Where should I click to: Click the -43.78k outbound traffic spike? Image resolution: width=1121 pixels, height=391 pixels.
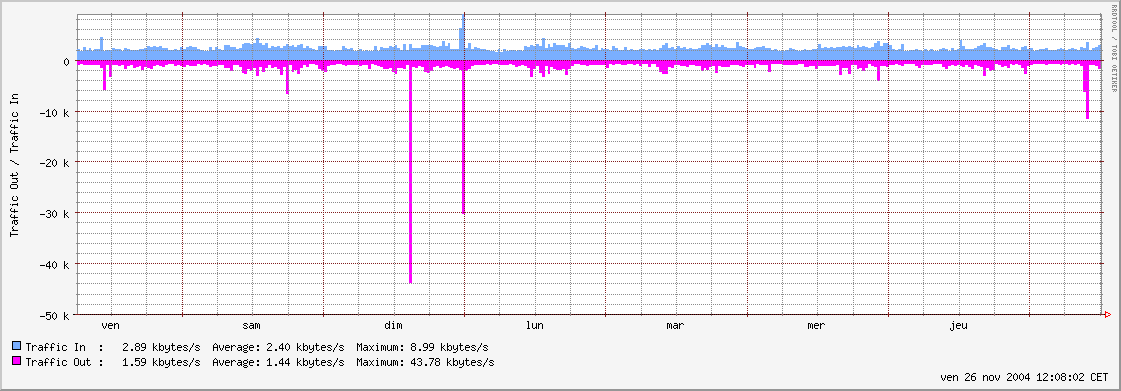coord(410,172)
